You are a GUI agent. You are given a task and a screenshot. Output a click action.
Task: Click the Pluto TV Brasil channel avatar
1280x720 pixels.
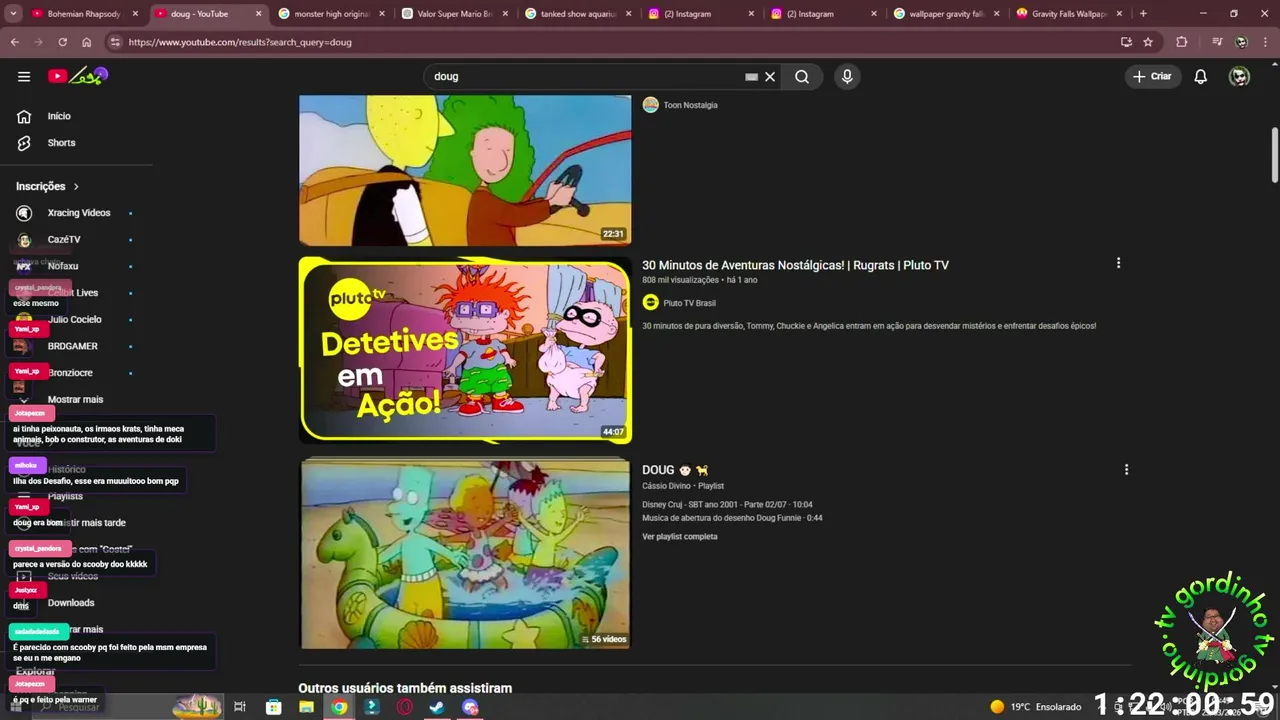click(650, 303)
